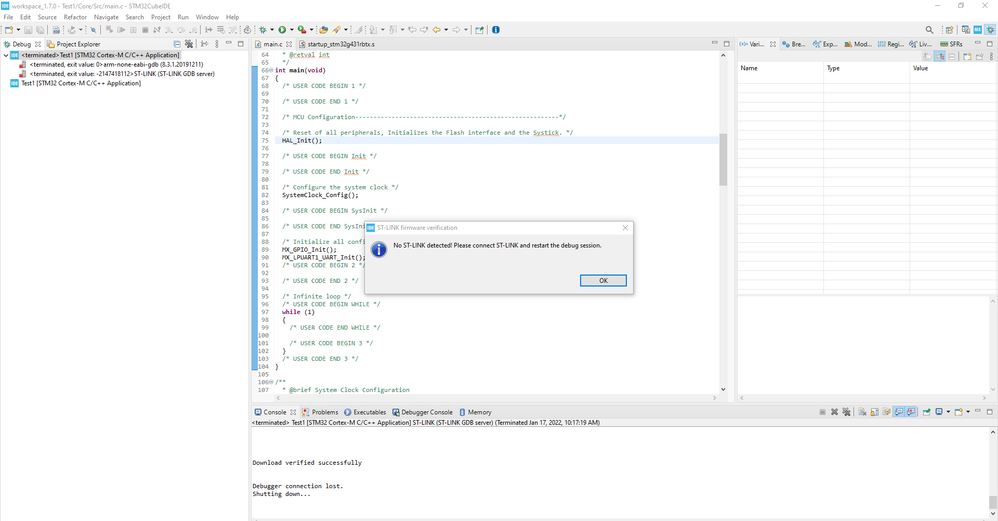Click the green Run button
Screen dimensions: 998x521
[x=282, y=30]
